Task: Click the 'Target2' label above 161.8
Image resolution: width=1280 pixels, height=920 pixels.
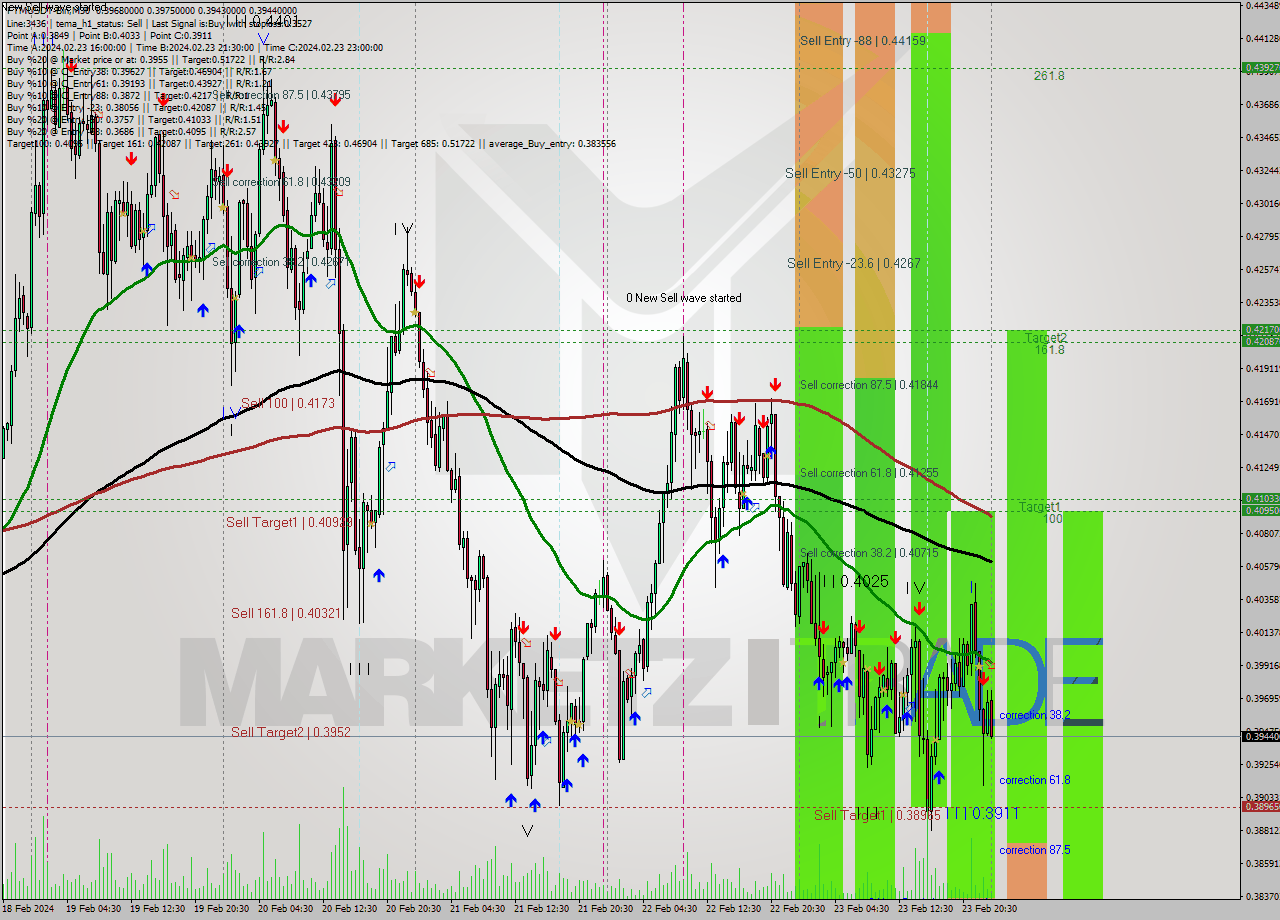Action: [1046, 338]
